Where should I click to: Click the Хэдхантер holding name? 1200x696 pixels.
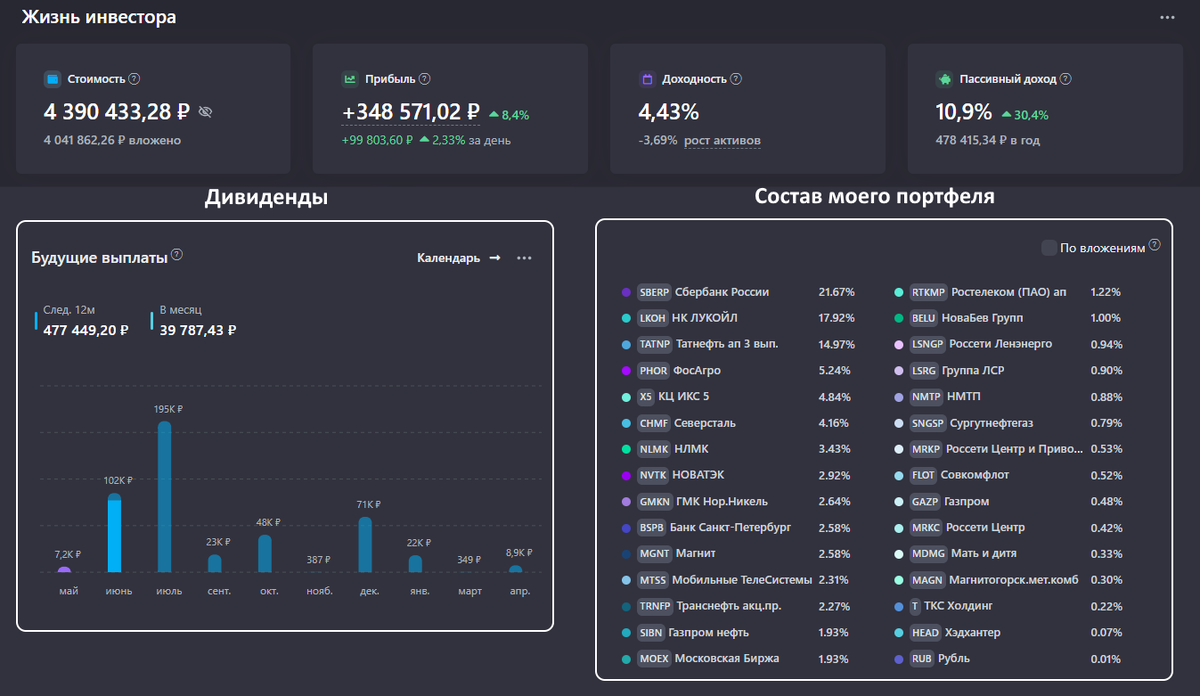click(974, 632)
